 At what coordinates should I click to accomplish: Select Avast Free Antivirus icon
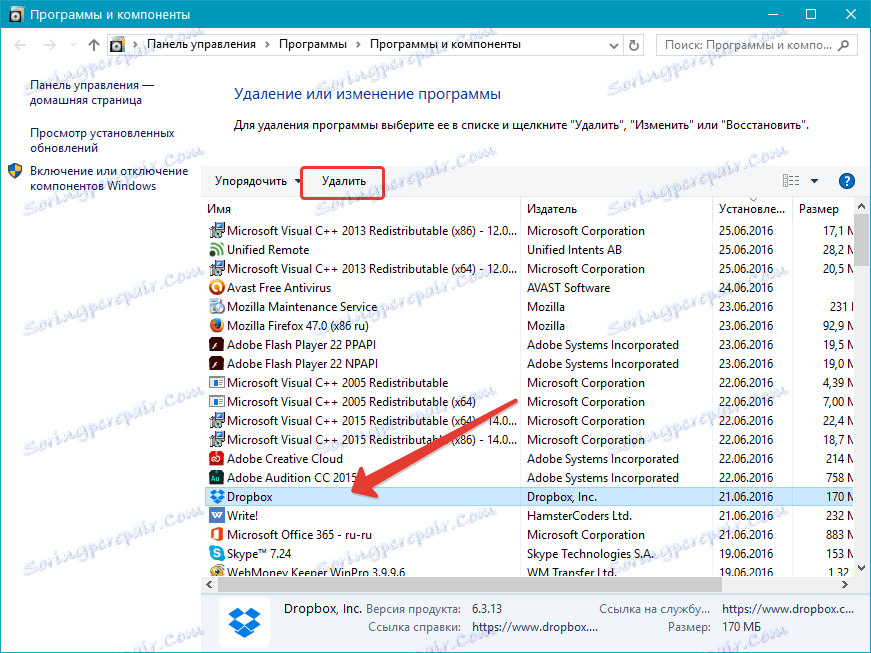[x=216, y=288]
